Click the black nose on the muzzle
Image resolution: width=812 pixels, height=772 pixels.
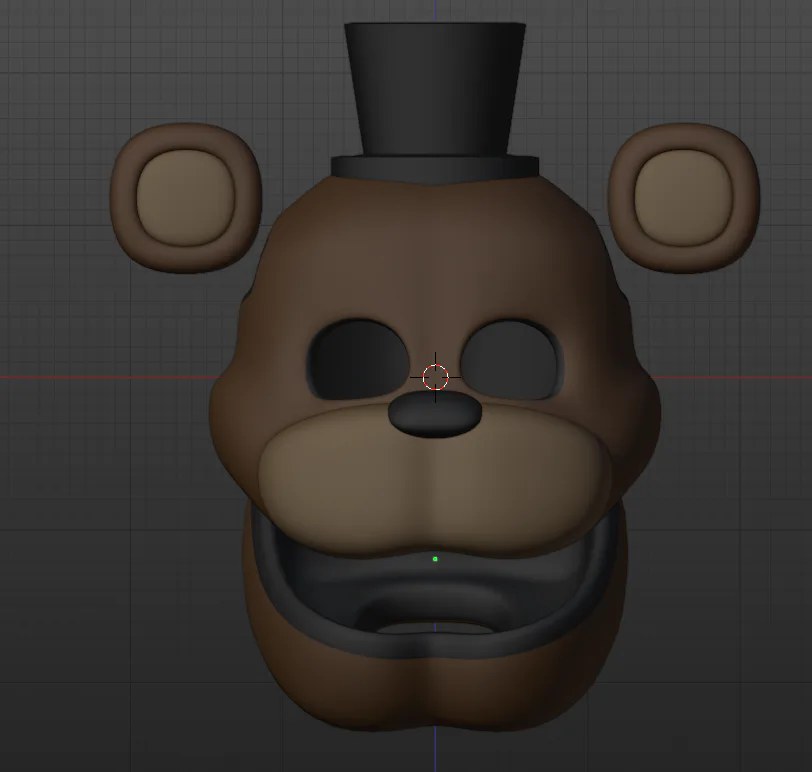click(x=435, y=413)
